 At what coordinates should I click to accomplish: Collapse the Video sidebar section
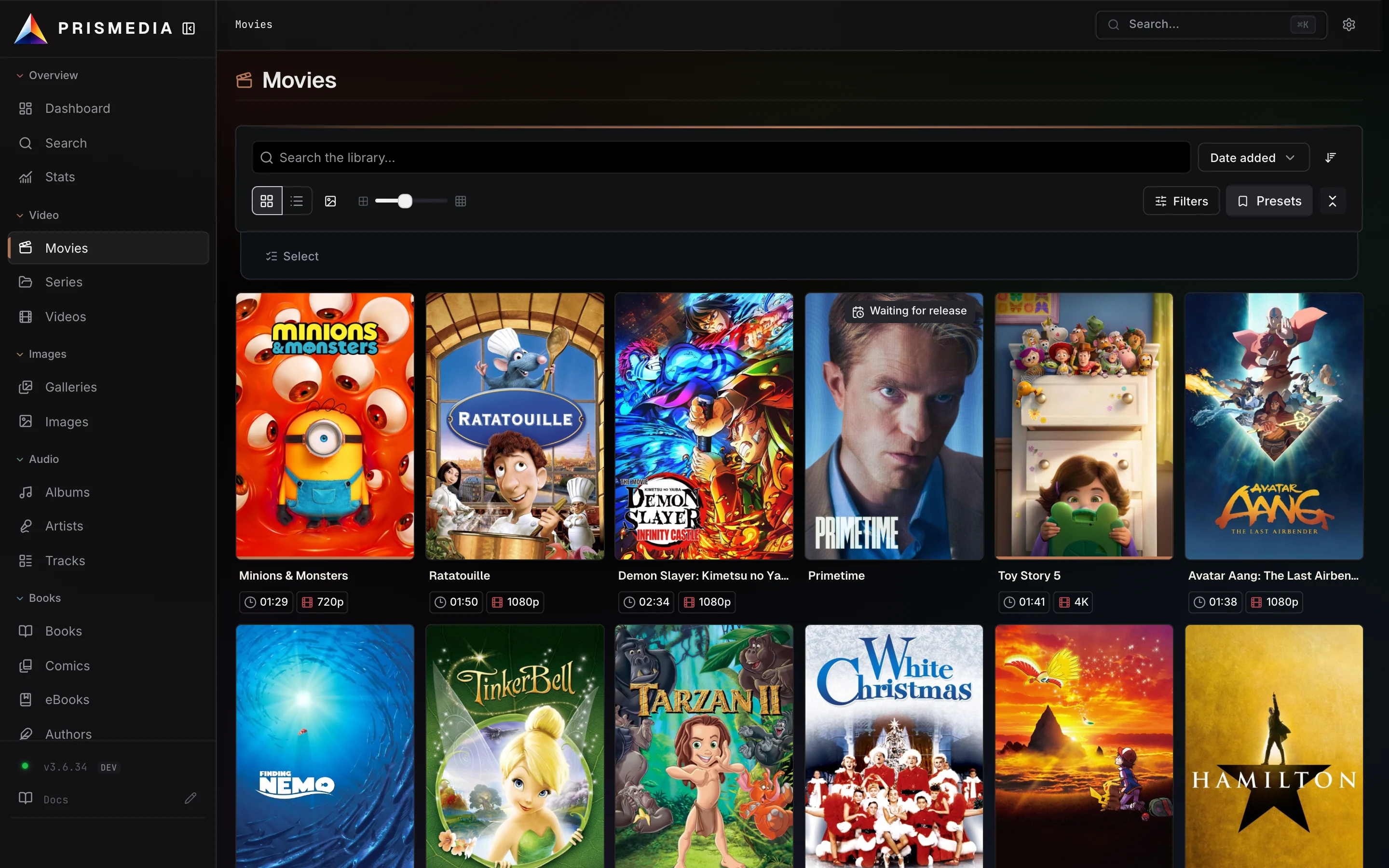[38, 215]
